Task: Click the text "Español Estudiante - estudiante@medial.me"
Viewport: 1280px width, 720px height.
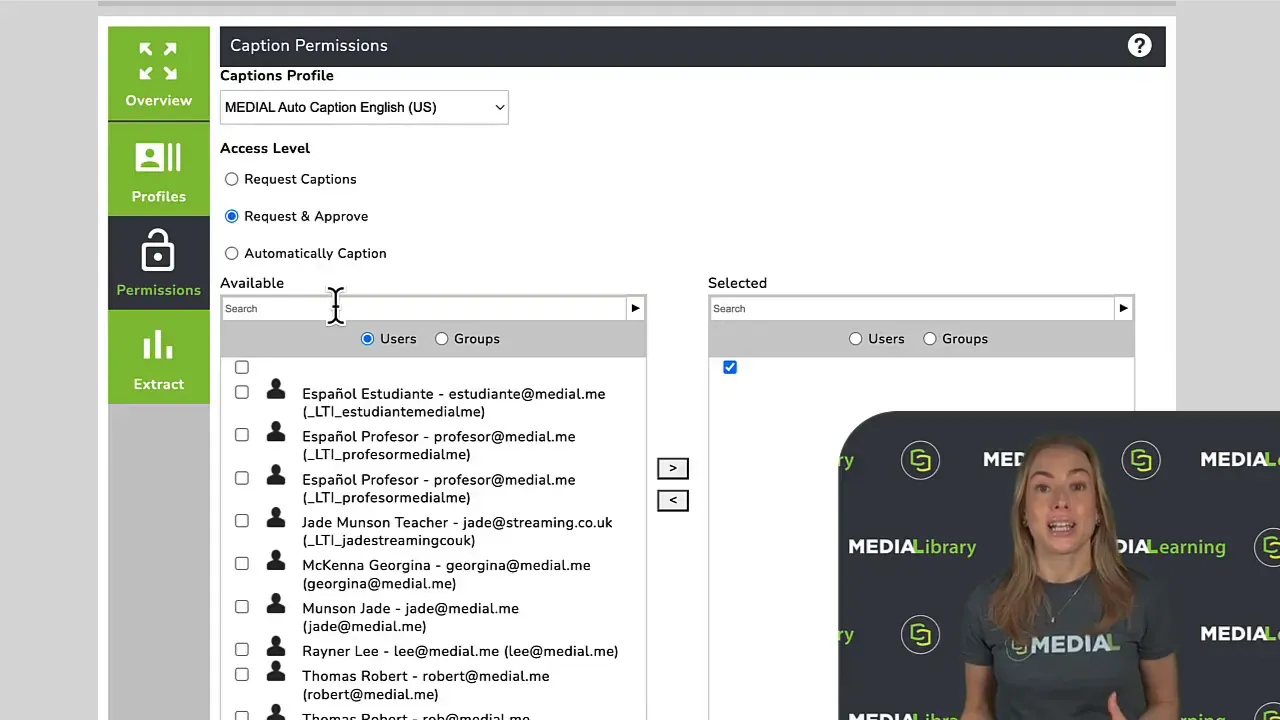Action: click(454, 394)
